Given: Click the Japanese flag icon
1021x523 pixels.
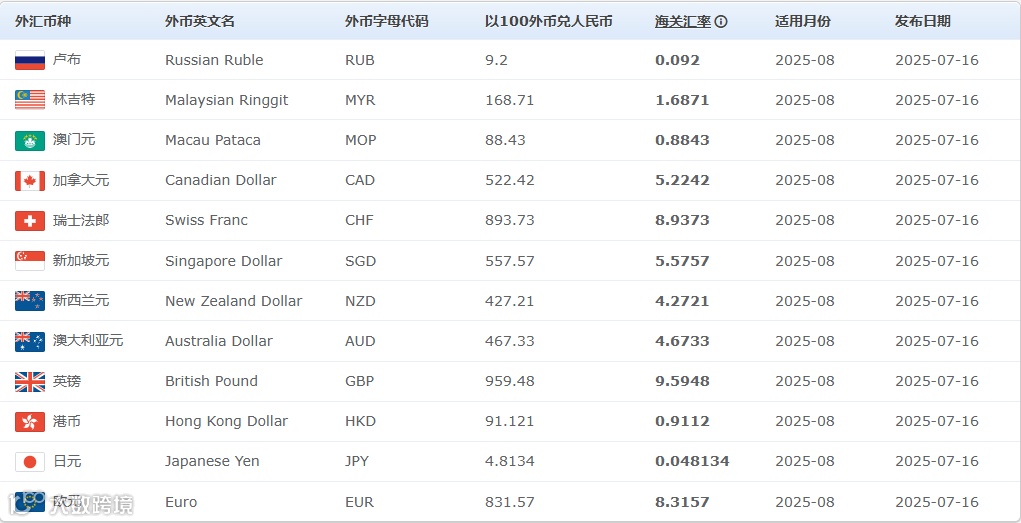Looking at the screenshot, I should pyautogui.click(x=30, y=462).
